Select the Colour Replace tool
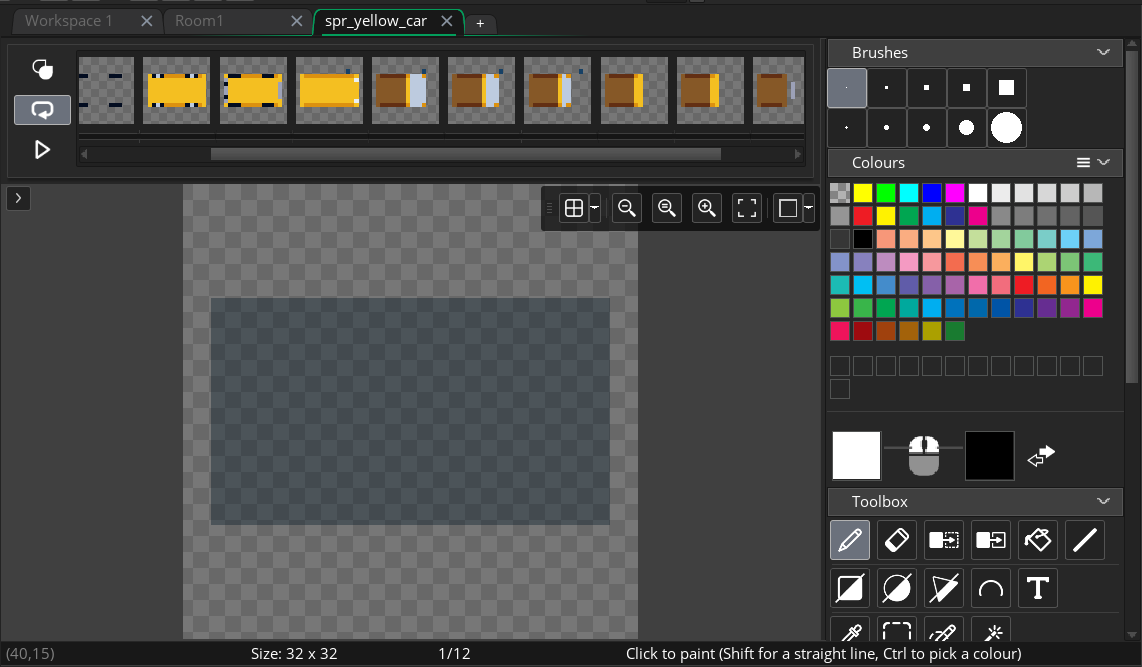Viewport: 1142px width, 667px height. 991,540
